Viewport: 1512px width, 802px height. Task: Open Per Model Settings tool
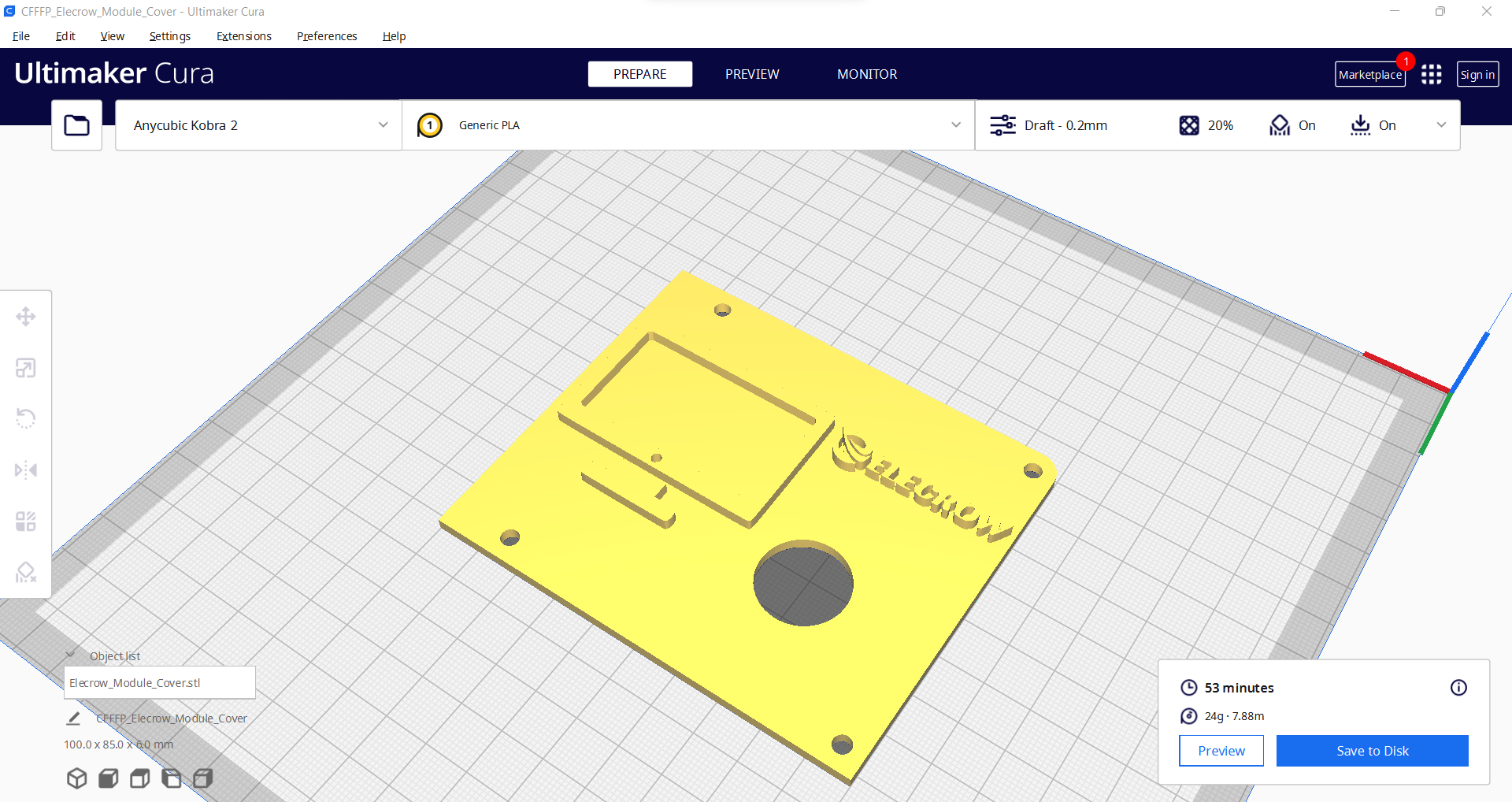26,522
